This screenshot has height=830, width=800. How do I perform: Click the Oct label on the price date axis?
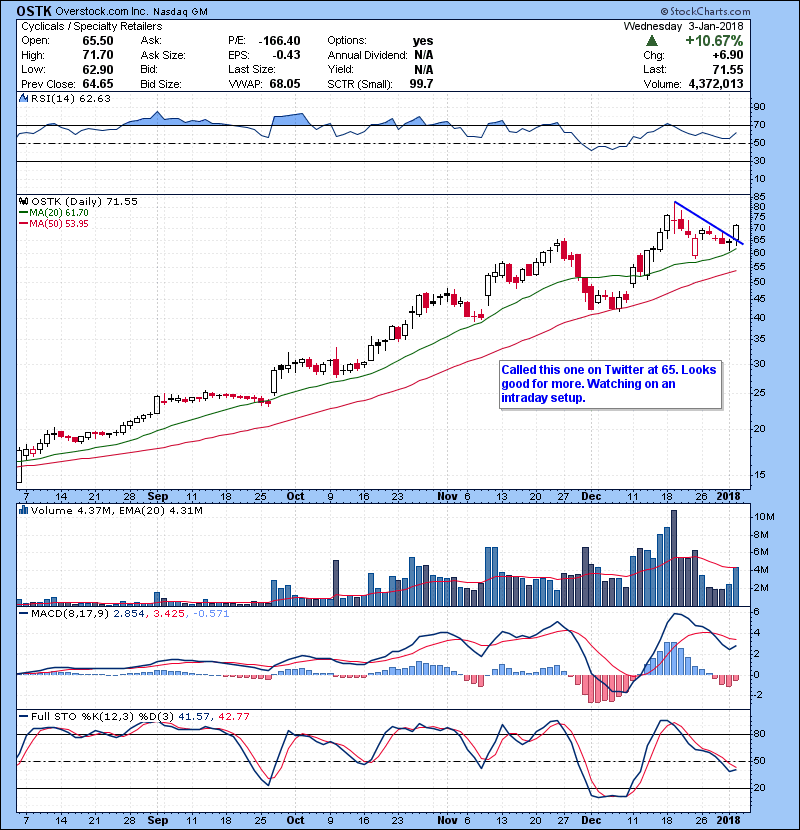pos(295,495)
